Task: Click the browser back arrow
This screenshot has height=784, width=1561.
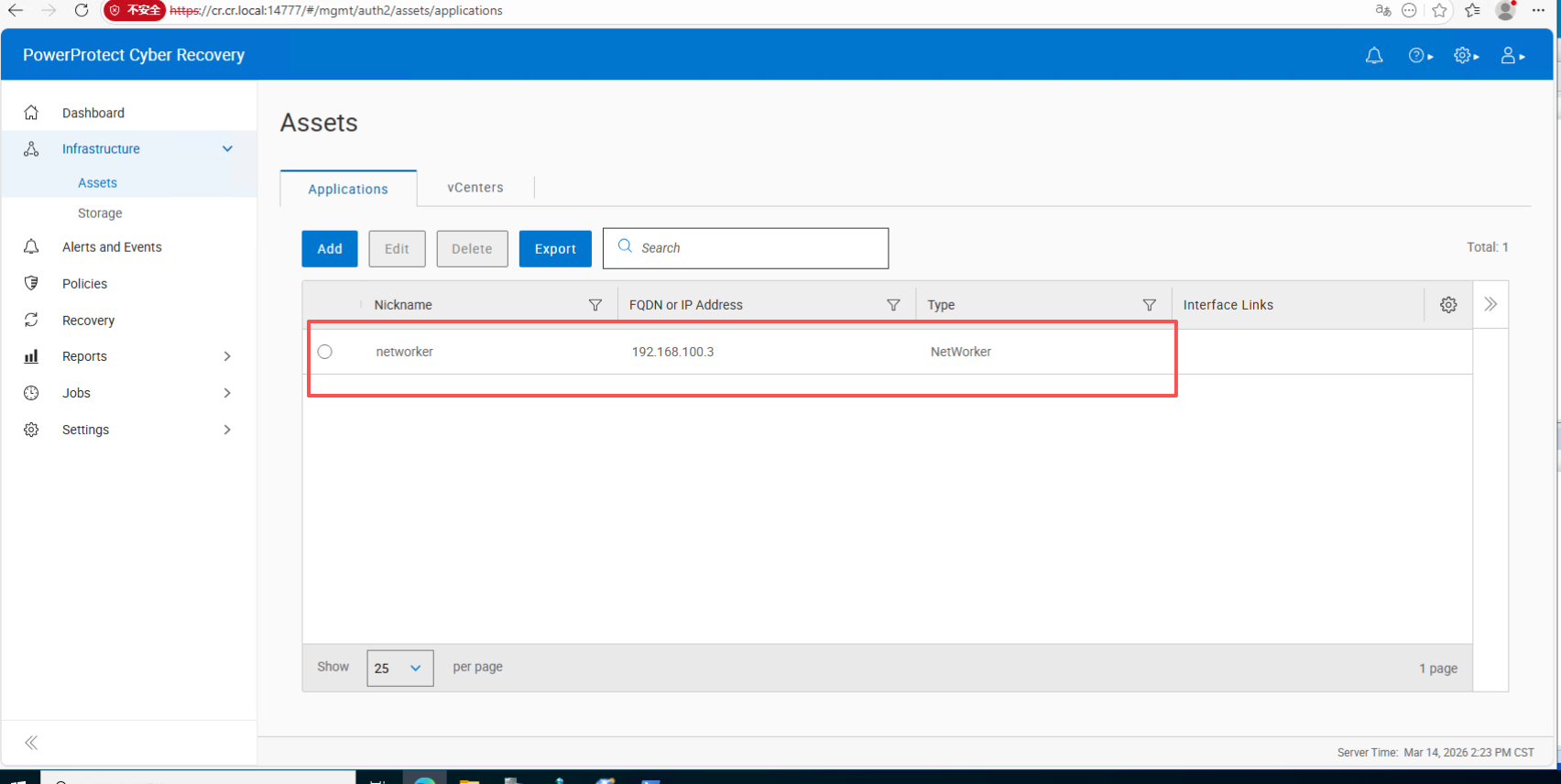Action: point(16,10)
